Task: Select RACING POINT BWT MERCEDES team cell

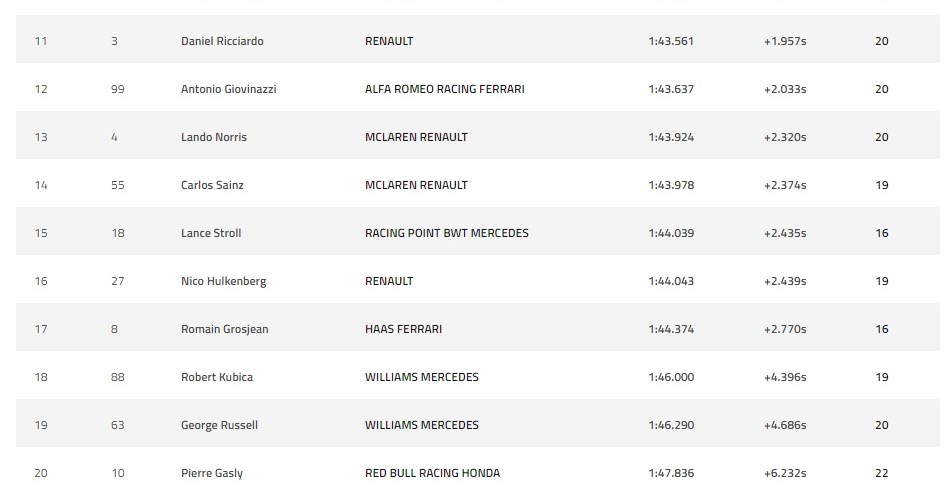Action: 447,233
